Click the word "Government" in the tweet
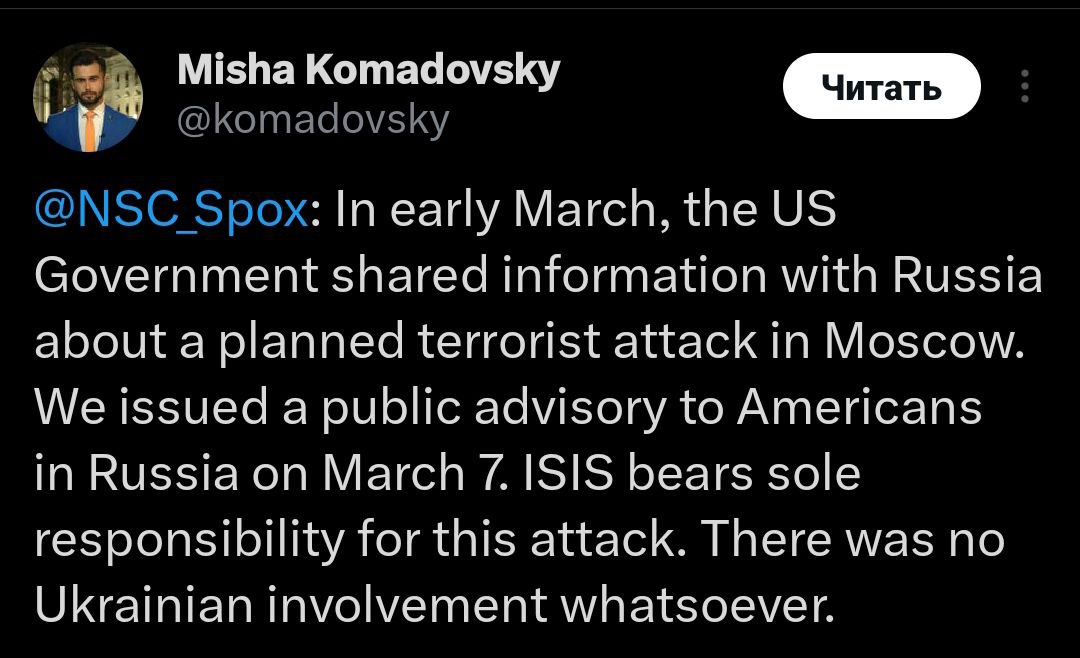The height and width of the screenshot is (658, 1080). (x=177, y=277)
